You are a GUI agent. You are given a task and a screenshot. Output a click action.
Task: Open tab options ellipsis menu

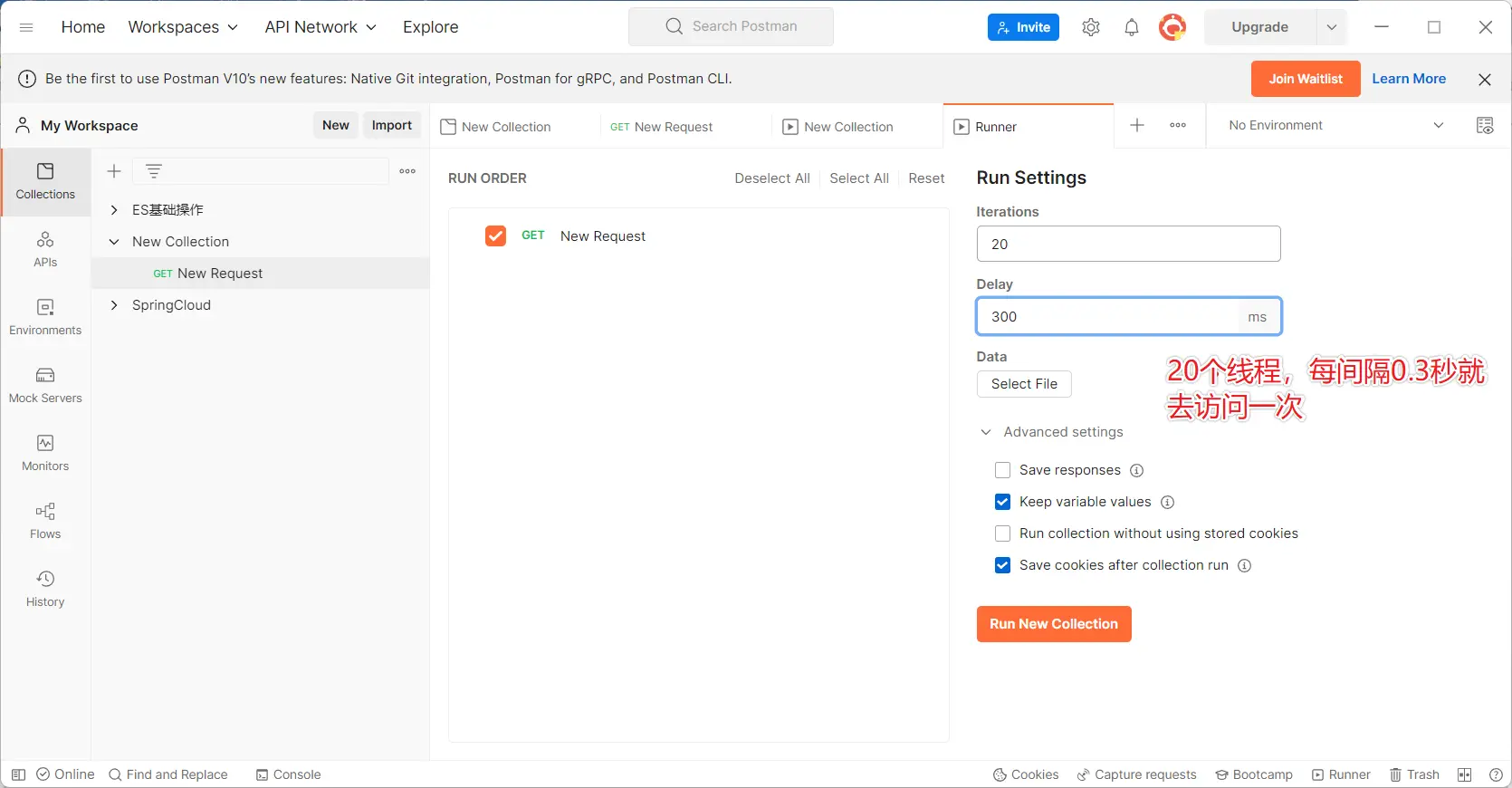click(1178, 125)
